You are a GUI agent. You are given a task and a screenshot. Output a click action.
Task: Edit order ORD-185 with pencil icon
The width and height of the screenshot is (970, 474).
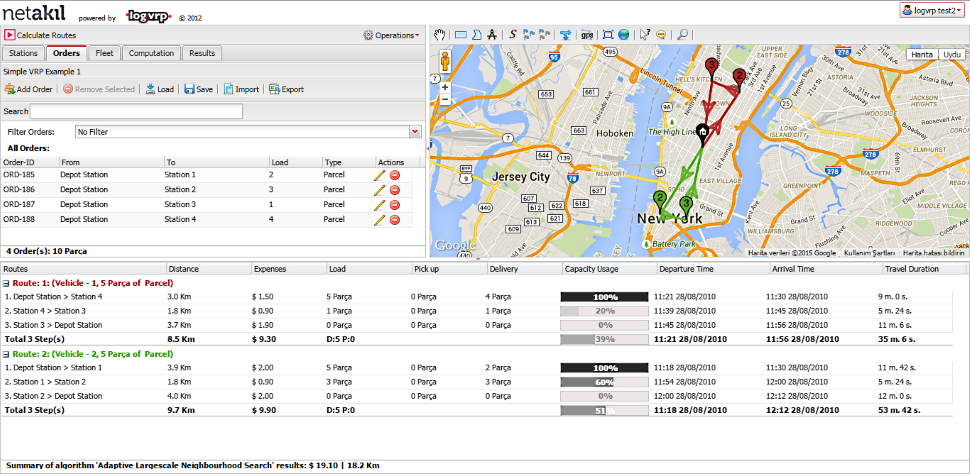[380, 175]
